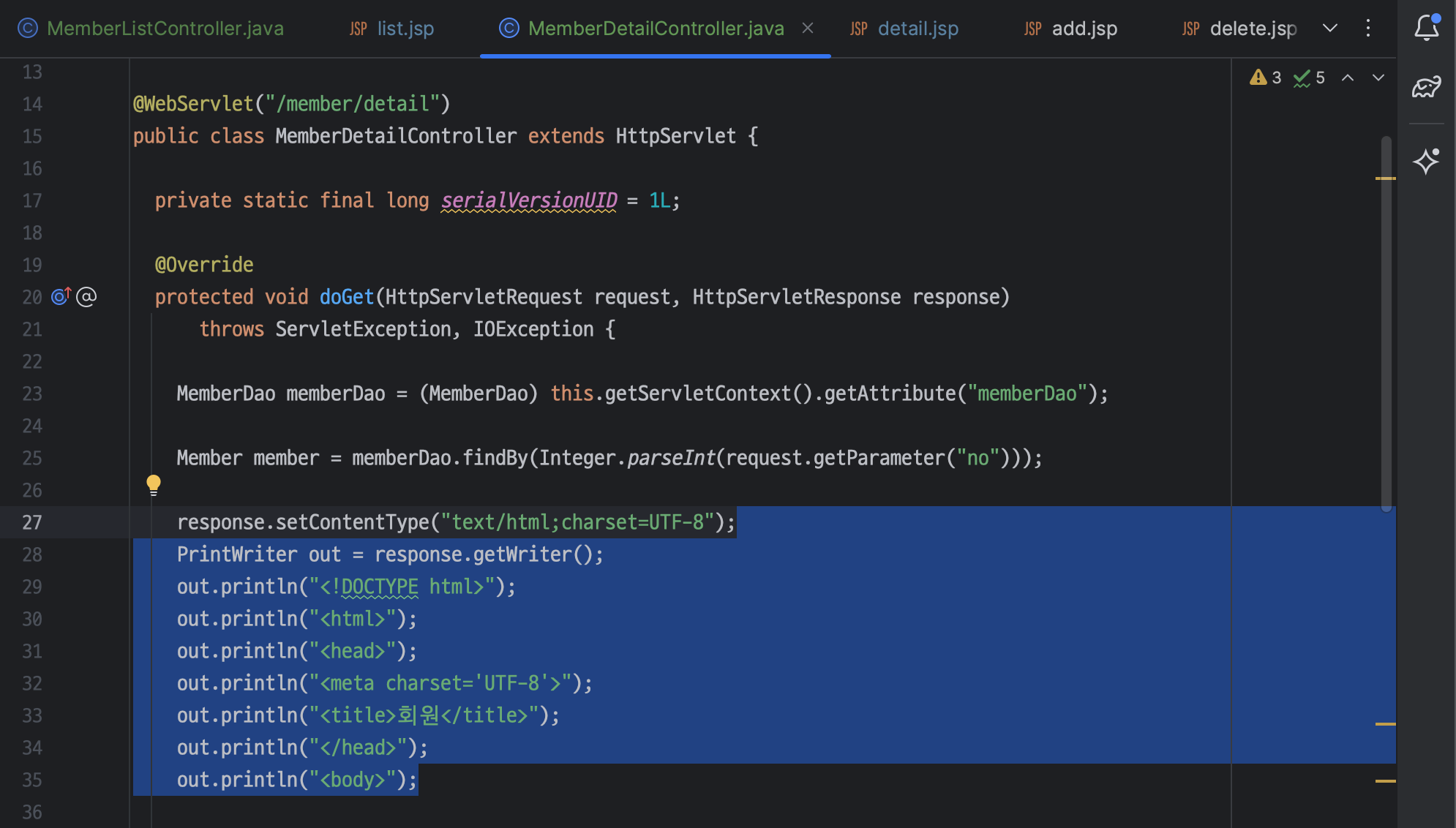1456x828 pixels.
Task: Click the yellow warning count indicator
Action: (1265, 78)
